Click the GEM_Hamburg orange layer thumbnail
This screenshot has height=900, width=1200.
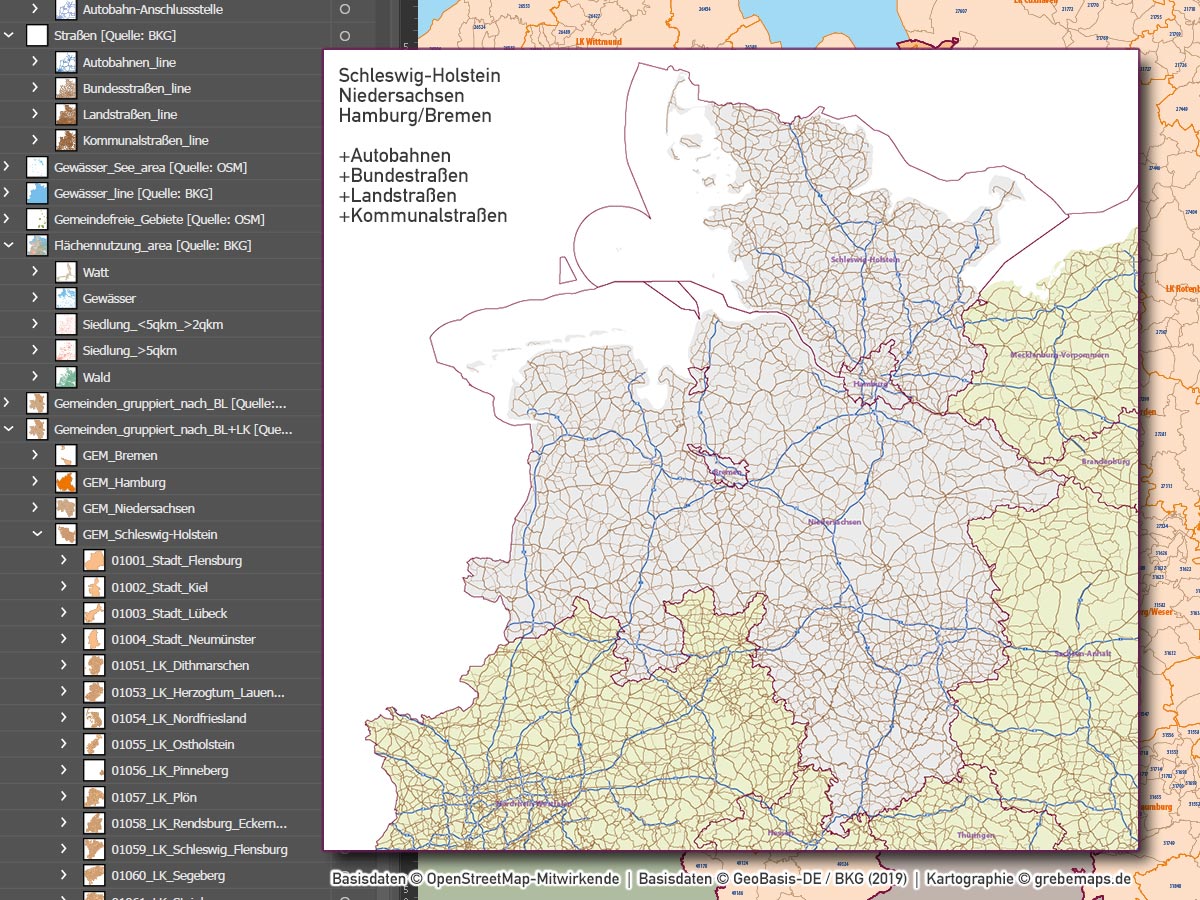click(x=66, y=482)
